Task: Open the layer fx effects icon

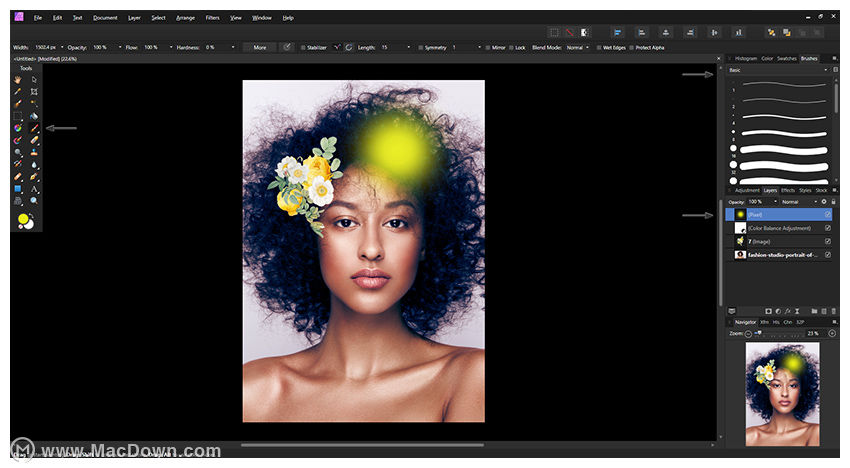Action: 787,311
